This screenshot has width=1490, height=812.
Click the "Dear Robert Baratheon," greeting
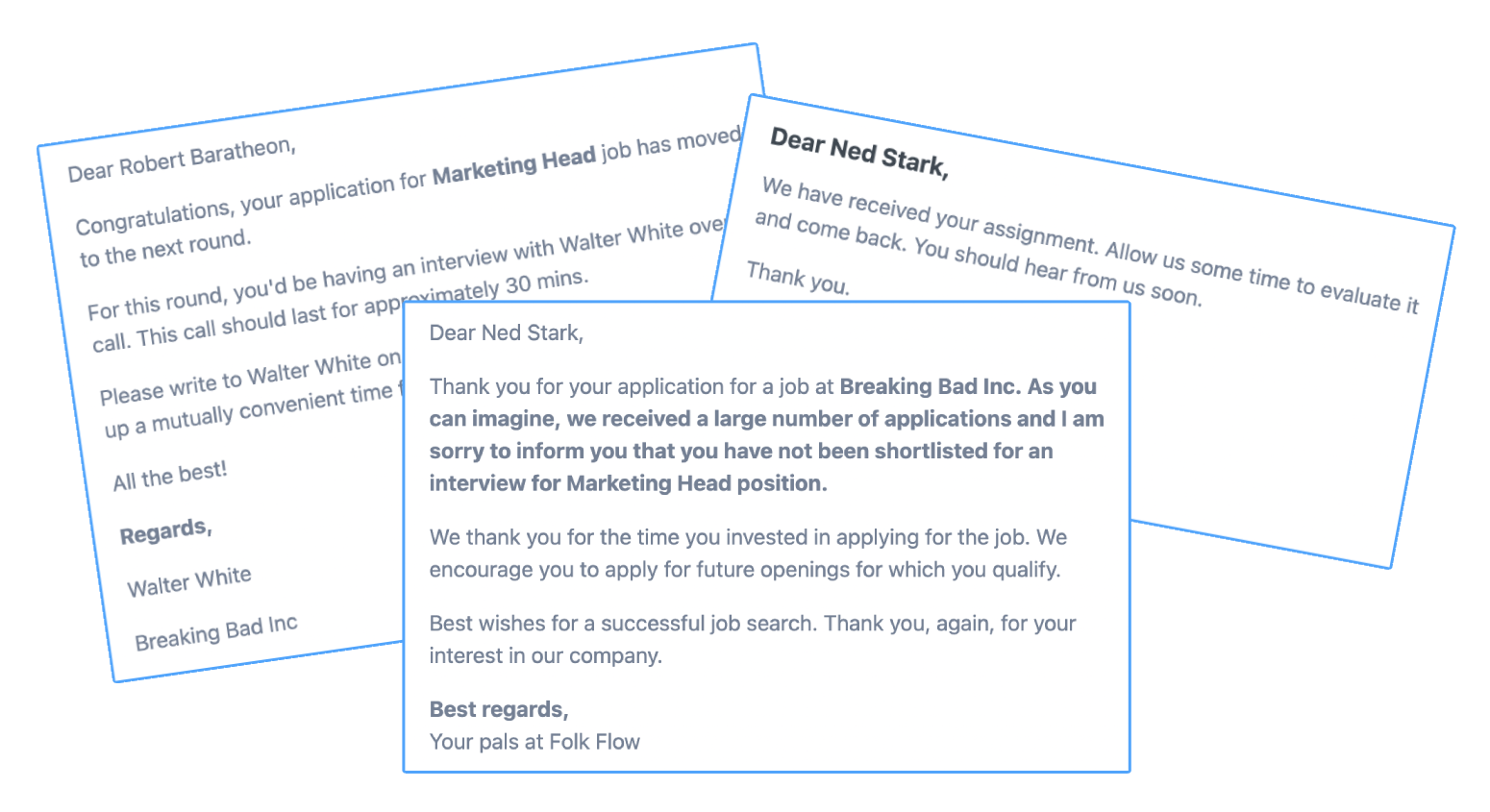click(181, 160)
